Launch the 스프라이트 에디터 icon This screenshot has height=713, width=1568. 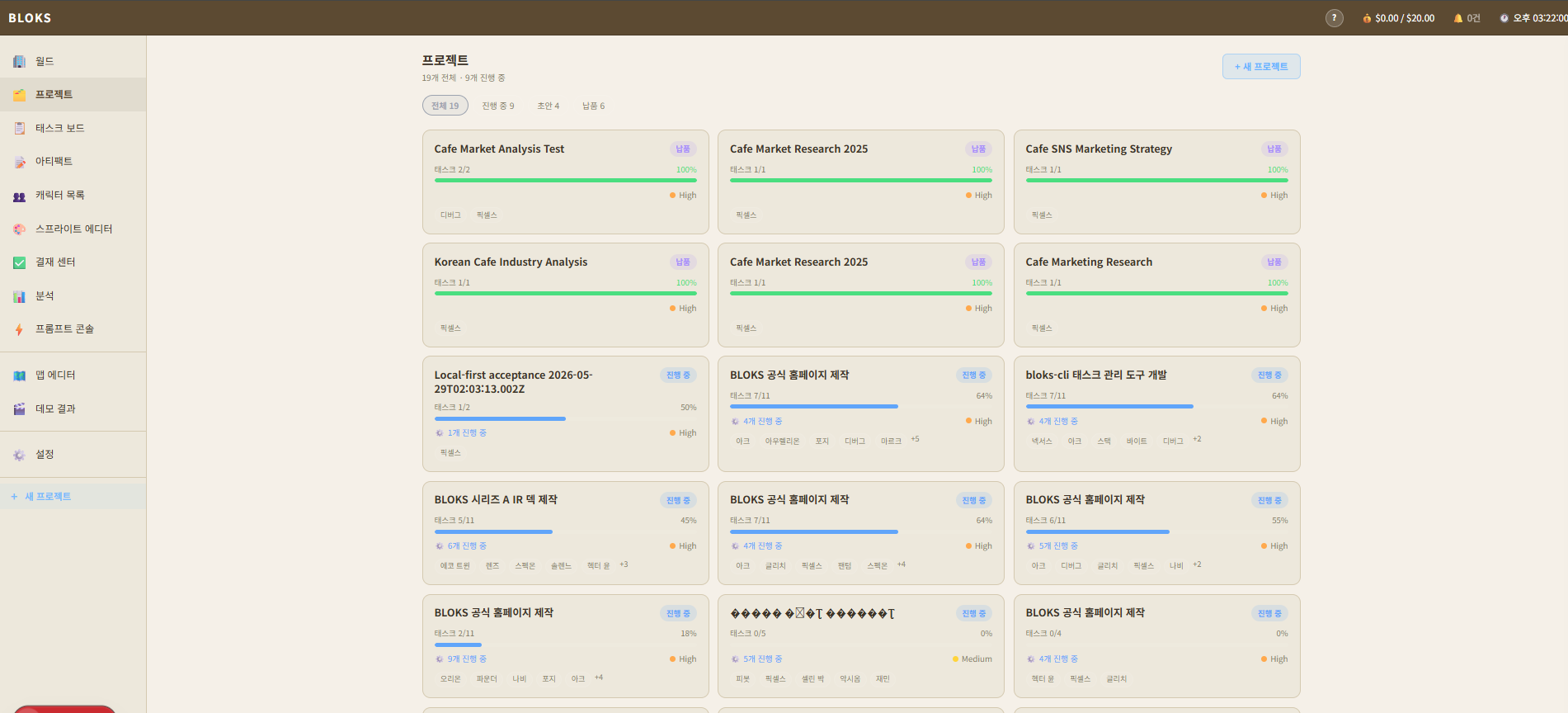coord(19,229)
